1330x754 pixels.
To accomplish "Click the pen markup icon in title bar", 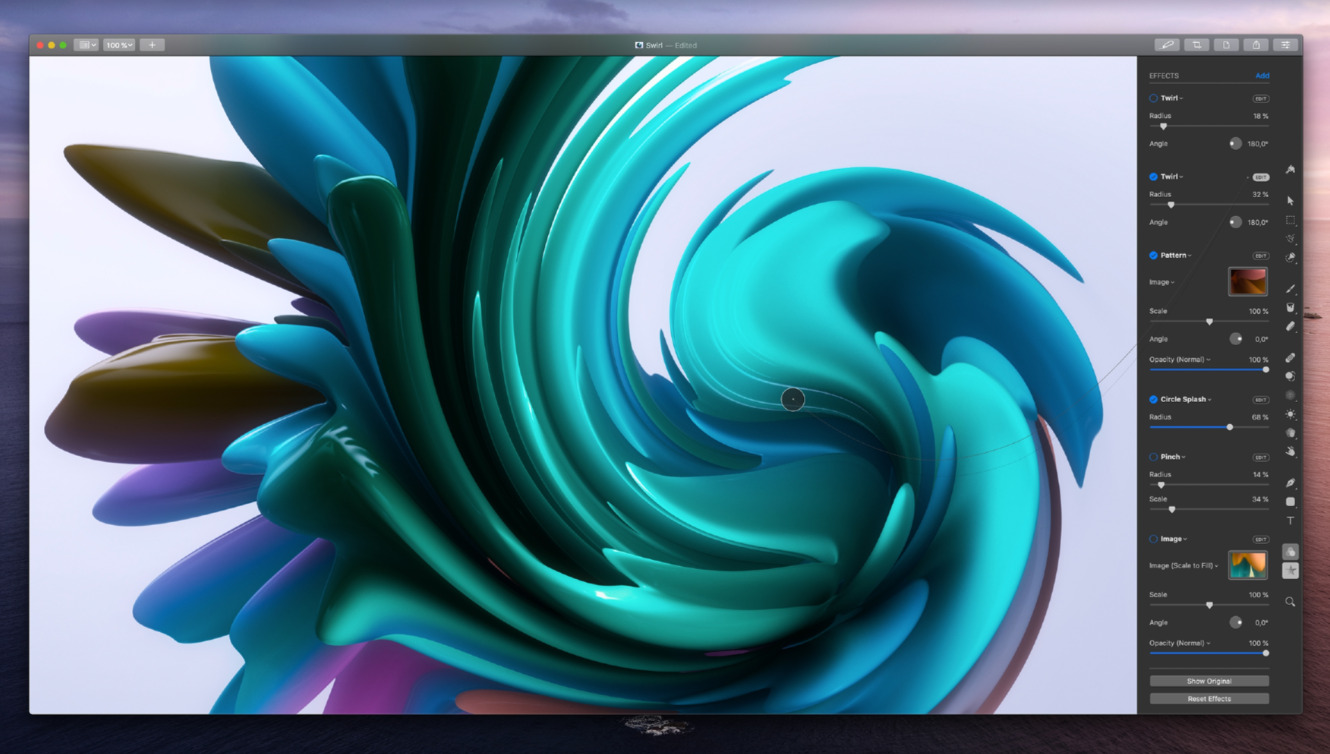I will 1167,45.
